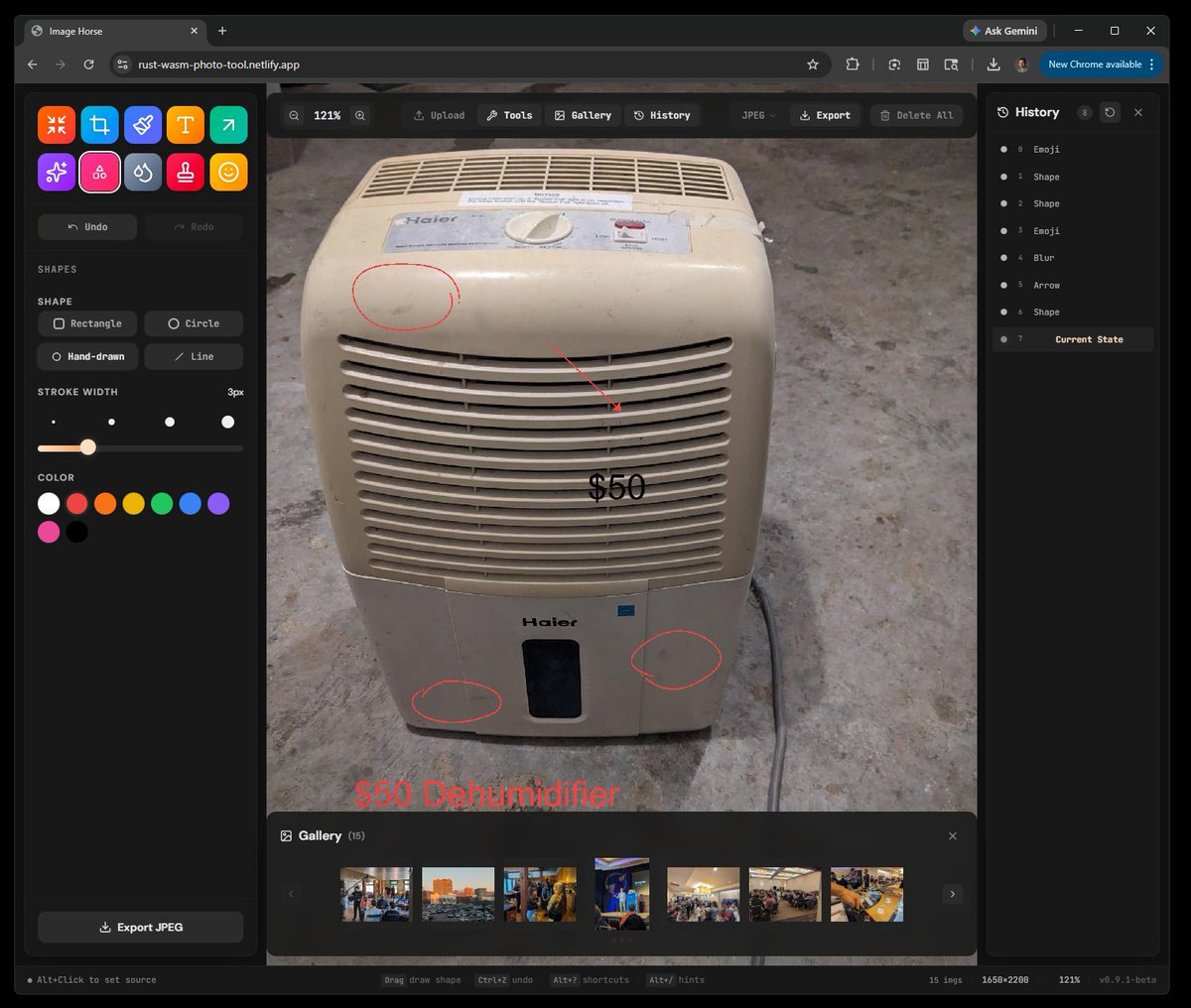Click the Chrome reload button
Viewport: 1191px width, 1008px height.
(88, 64)
